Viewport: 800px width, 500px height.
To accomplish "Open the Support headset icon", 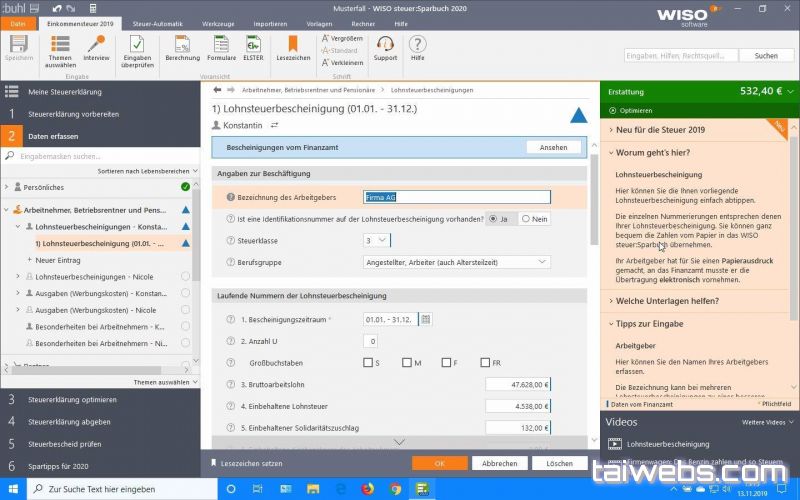I will point(385,44).
